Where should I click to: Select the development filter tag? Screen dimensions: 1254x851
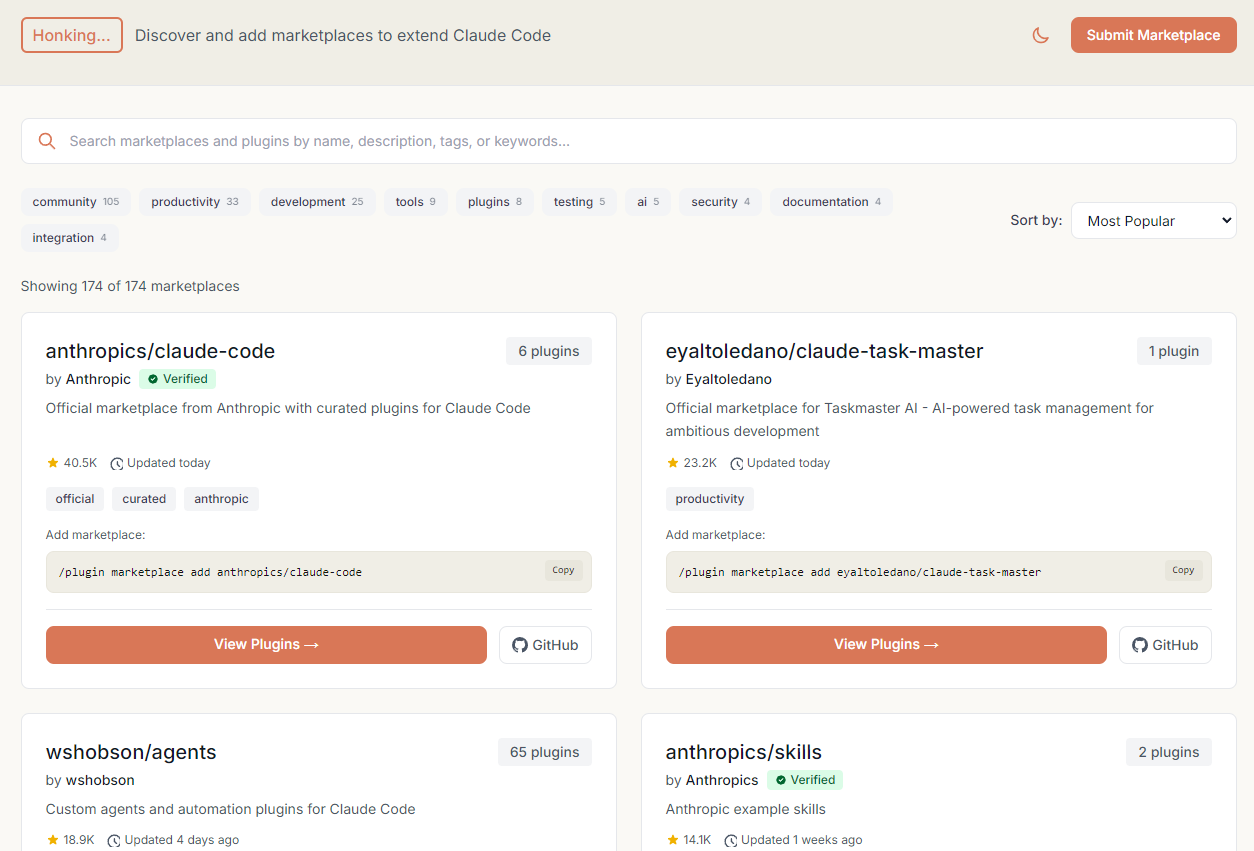click(317, 202)
